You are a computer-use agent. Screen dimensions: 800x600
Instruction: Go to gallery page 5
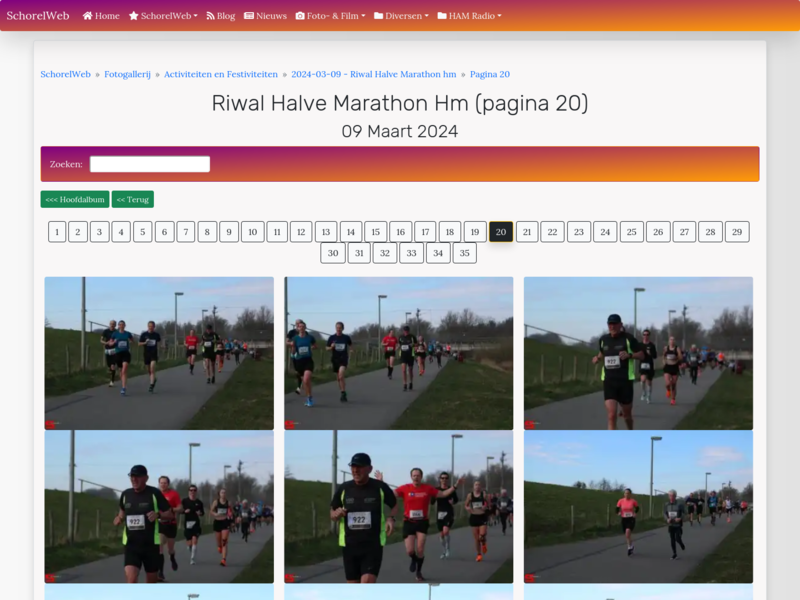click(x=143, y=232)
